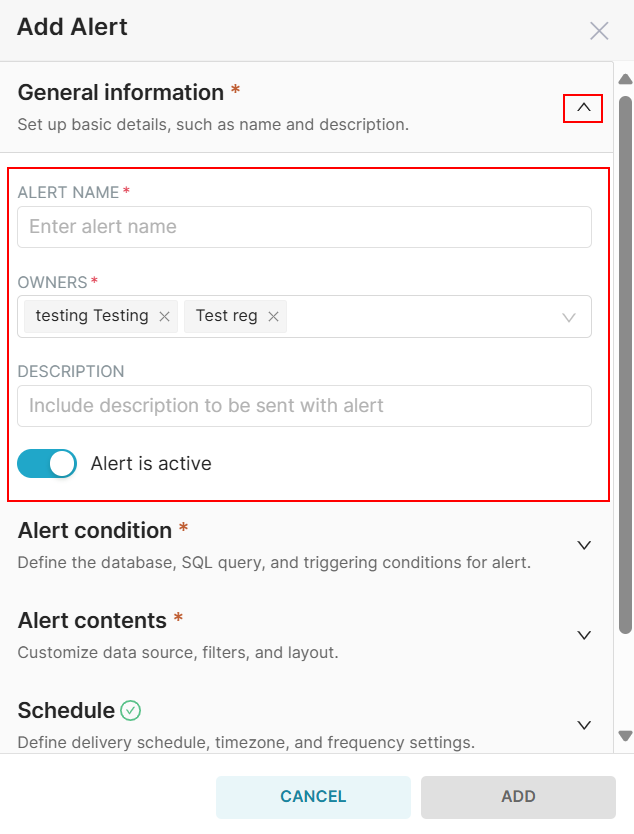
Task: Toggle the Alert is active switch
Action: (x=47, y=464)
